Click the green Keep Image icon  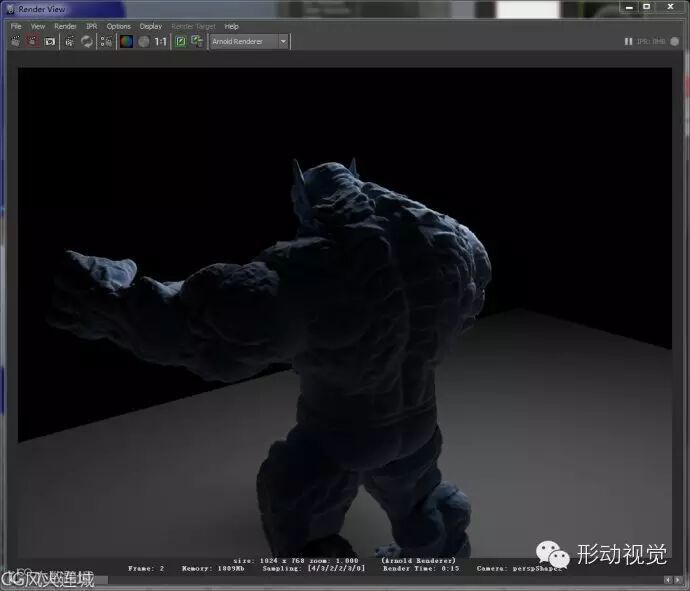click(181, 42)
